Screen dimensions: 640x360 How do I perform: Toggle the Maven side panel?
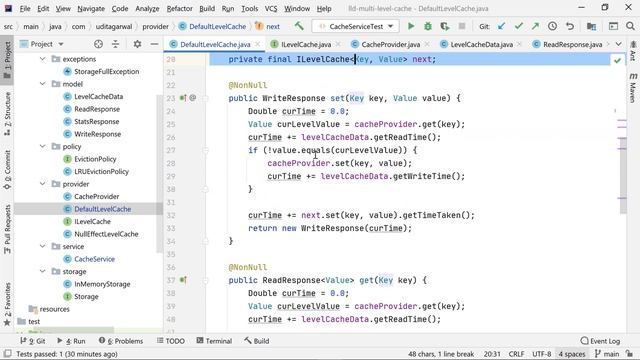633,87
